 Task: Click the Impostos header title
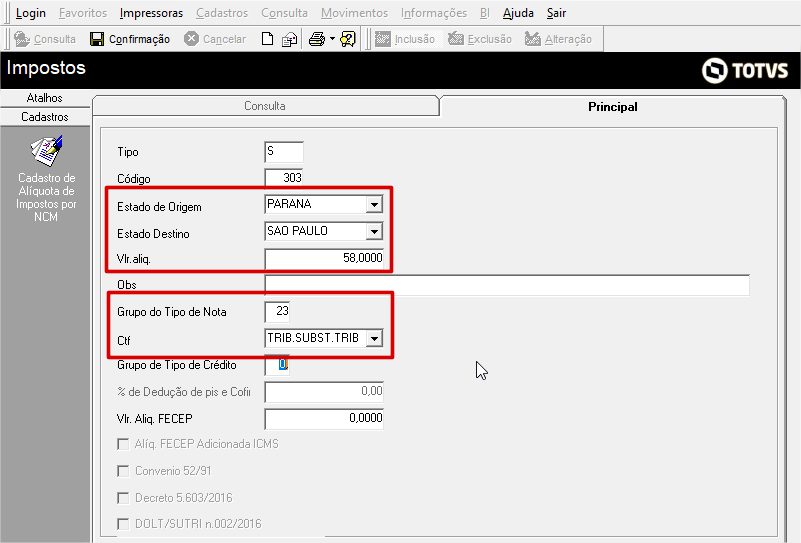point(46,68)
